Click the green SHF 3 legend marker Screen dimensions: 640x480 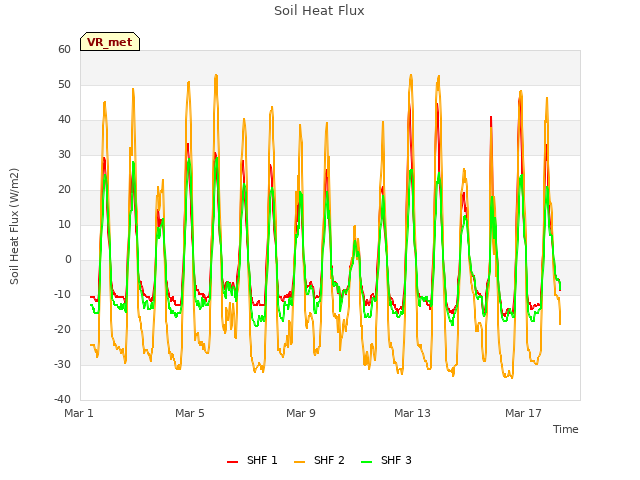[x=367, y=461]
